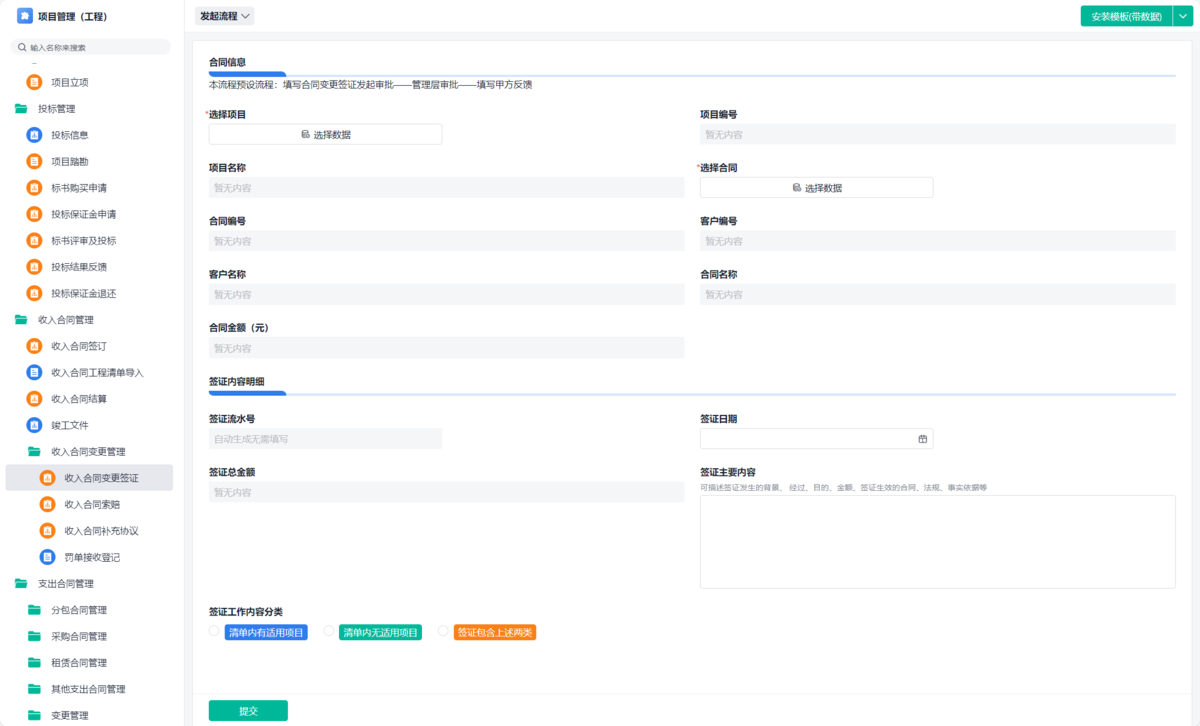Click the 签证主要内容 text area
Image resolution: width=1200 pixels, height=726 pixels.
(x=937, y=542)
